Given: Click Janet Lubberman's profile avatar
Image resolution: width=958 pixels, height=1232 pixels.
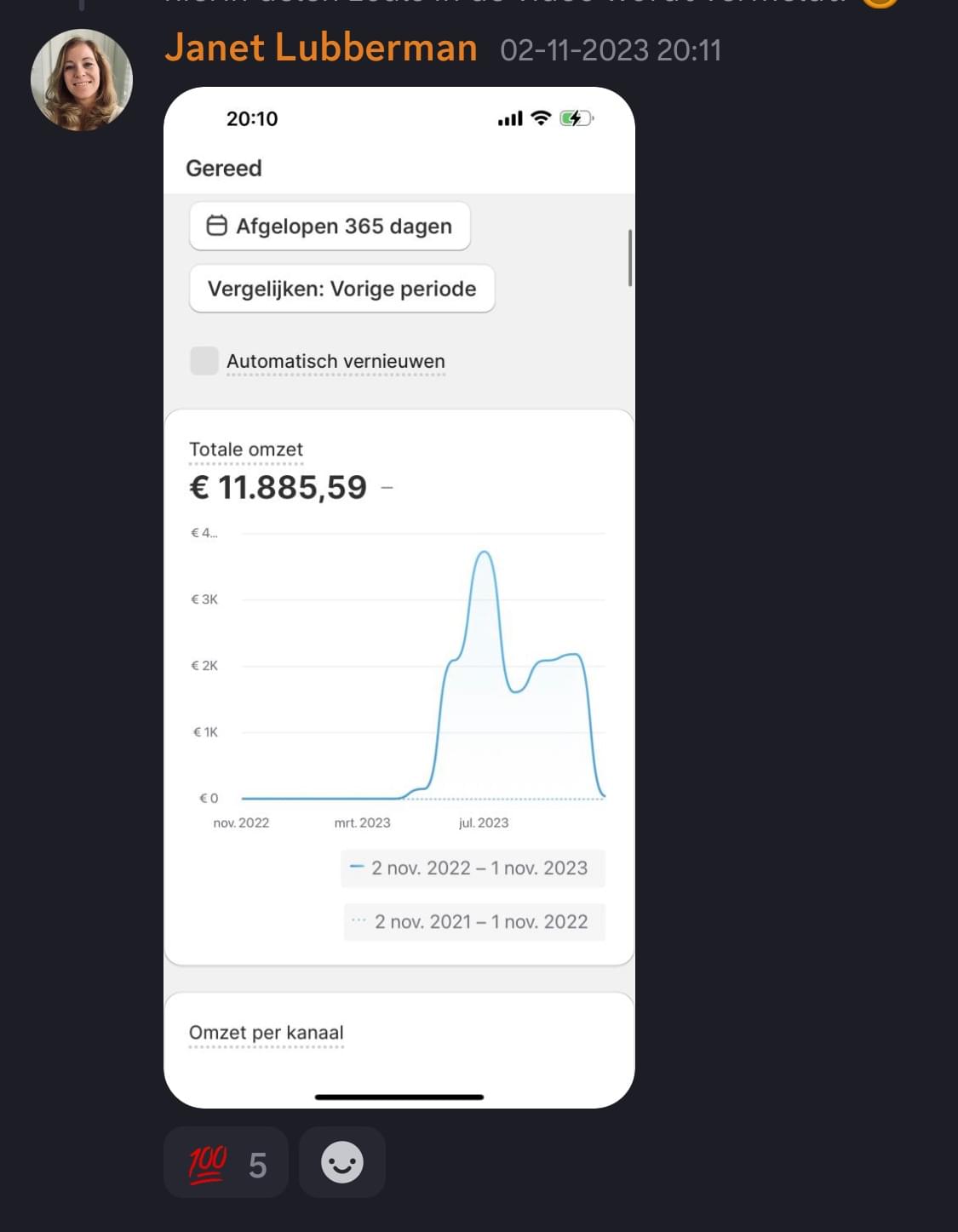Looking at the screenshot, I should click(x=82, y=80).
